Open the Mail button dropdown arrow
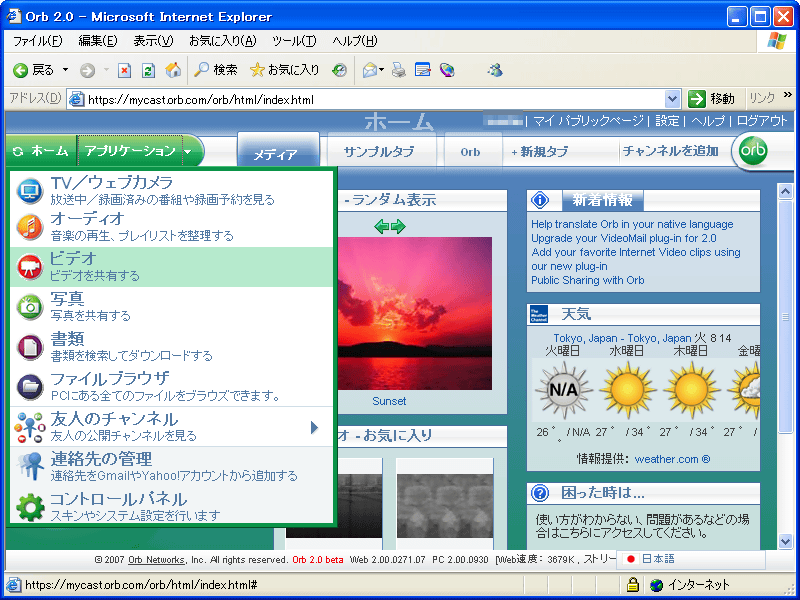Viewport: 800px width, 600px height. point(381,70)
